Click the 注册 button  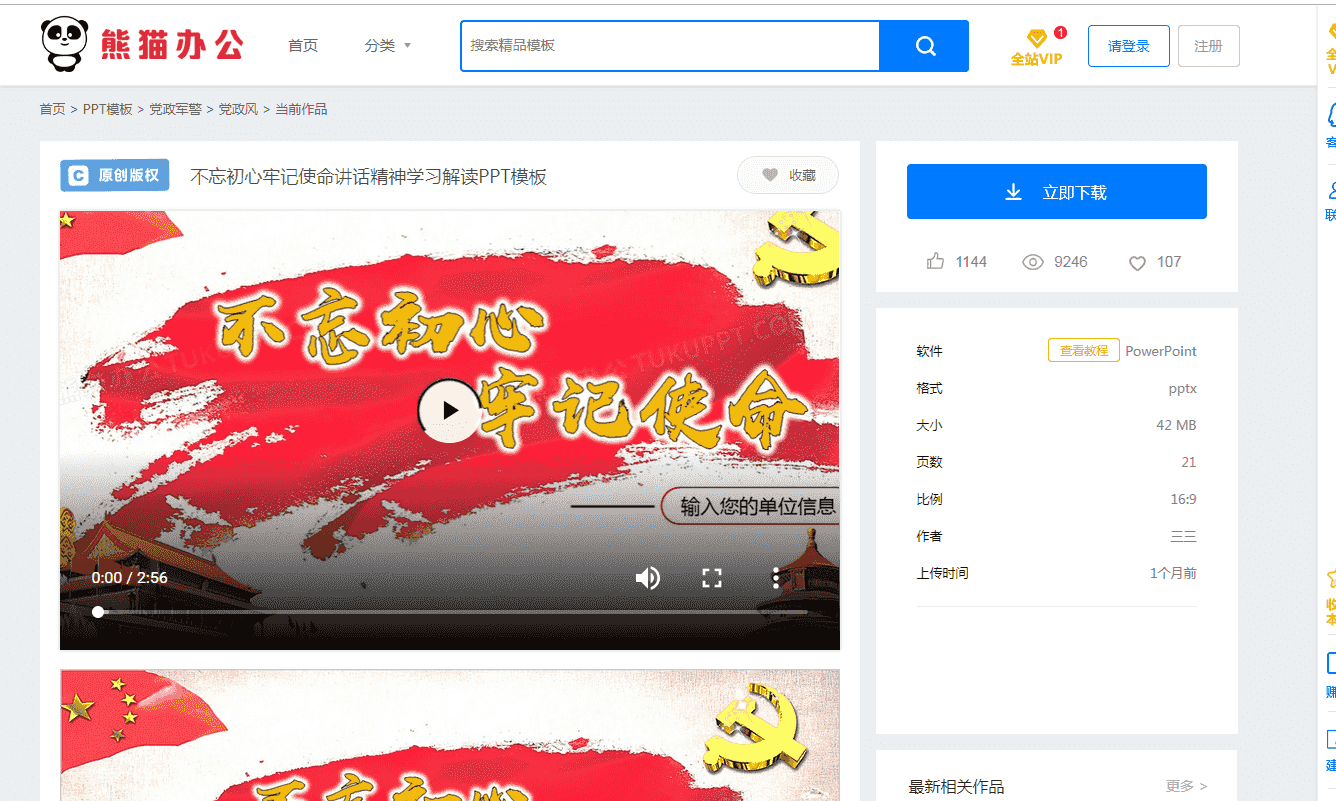click(x=1209, y=46)
